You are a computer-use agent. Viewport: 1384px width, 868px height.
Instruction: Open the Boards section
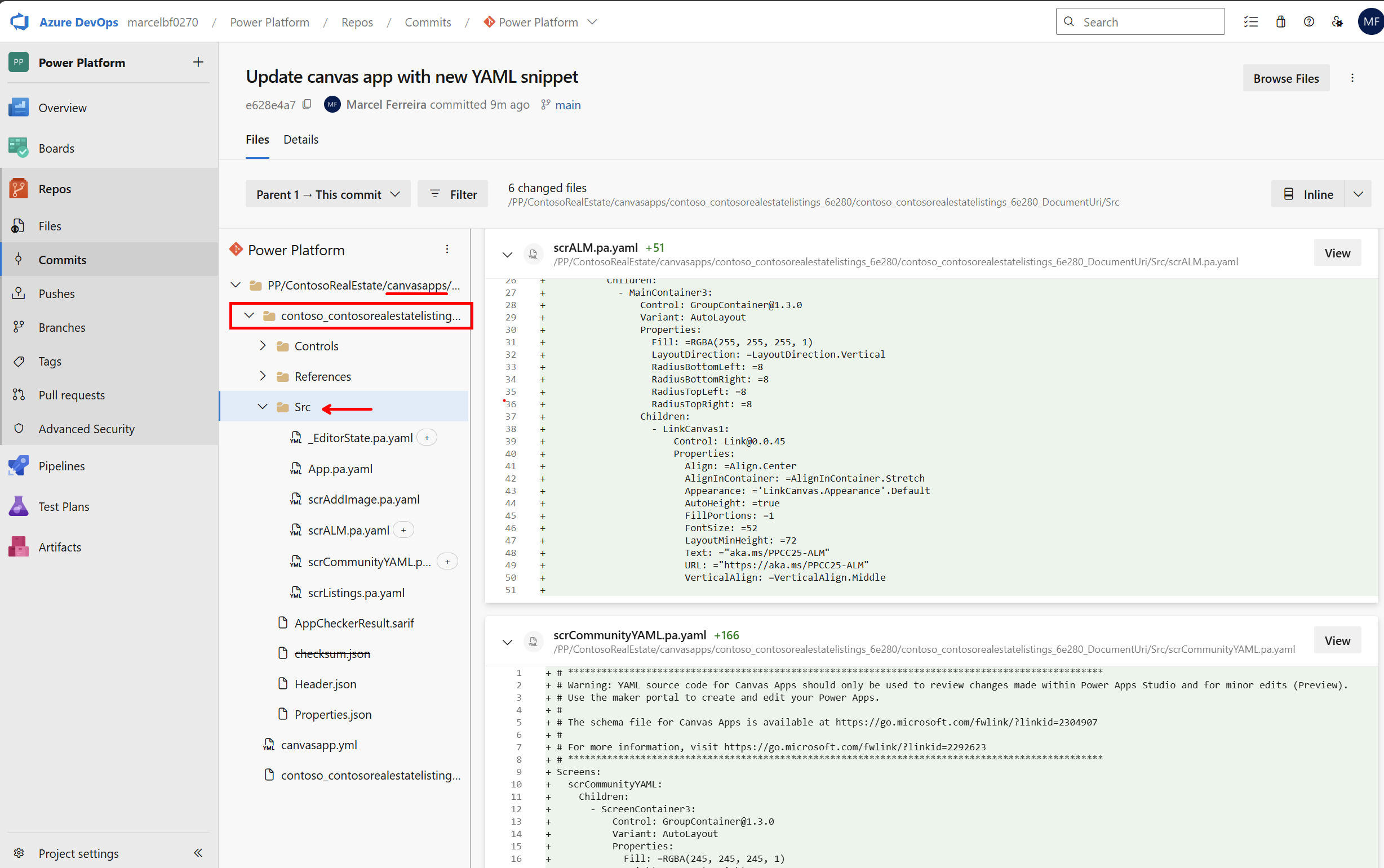pos(56,148)
